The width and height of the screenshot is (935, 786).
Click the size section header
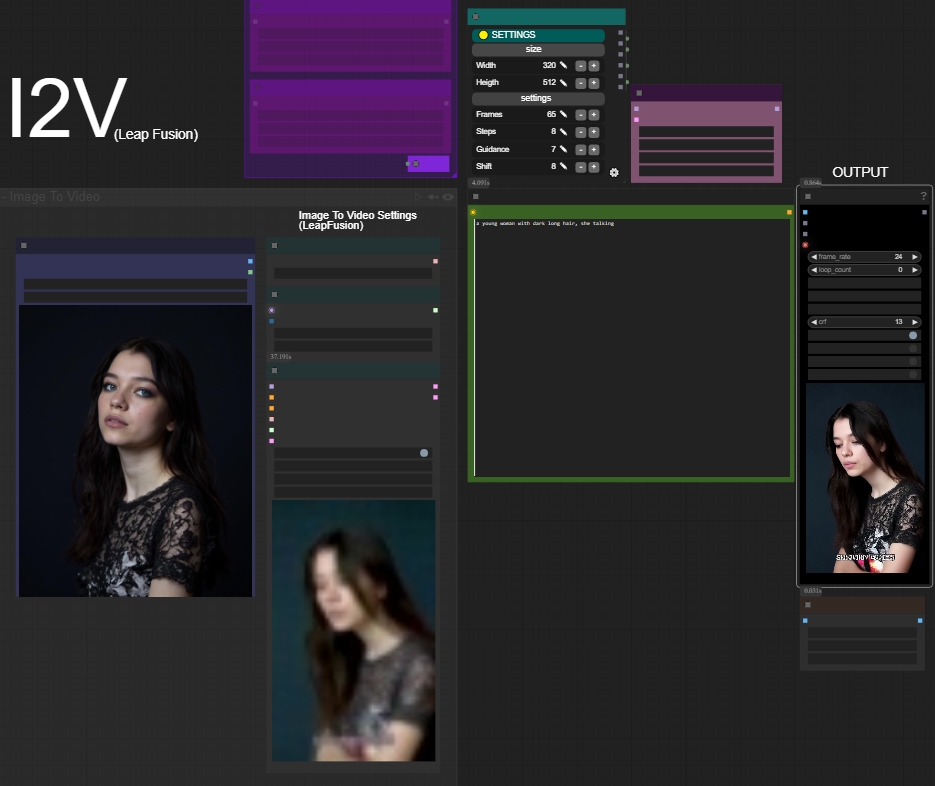coord(538,49)
